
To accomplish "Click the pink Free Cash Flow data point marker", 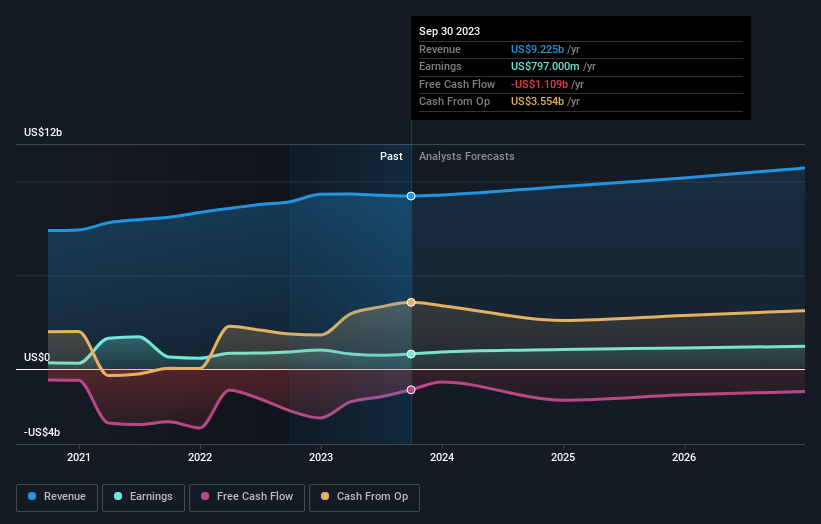I will click(x=411, y=389).
